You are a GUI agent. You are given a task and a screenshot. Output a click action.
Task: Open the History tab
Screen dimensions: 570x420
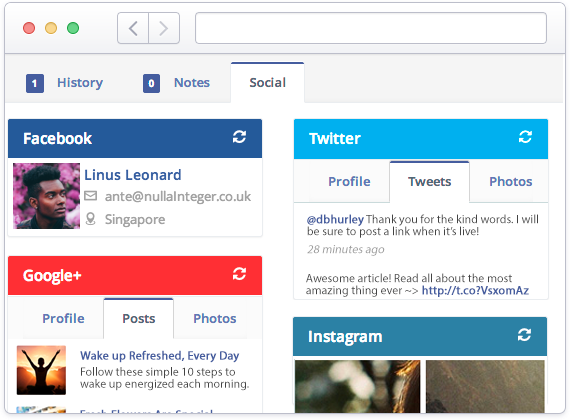[x=65, y=83]
